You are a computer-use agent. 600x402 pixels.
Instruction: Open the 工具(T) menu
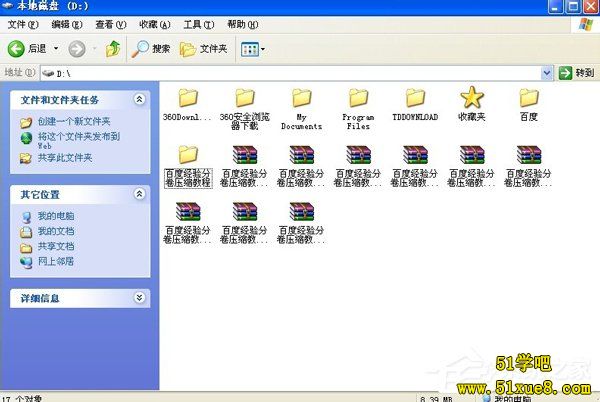pos(199,23)
